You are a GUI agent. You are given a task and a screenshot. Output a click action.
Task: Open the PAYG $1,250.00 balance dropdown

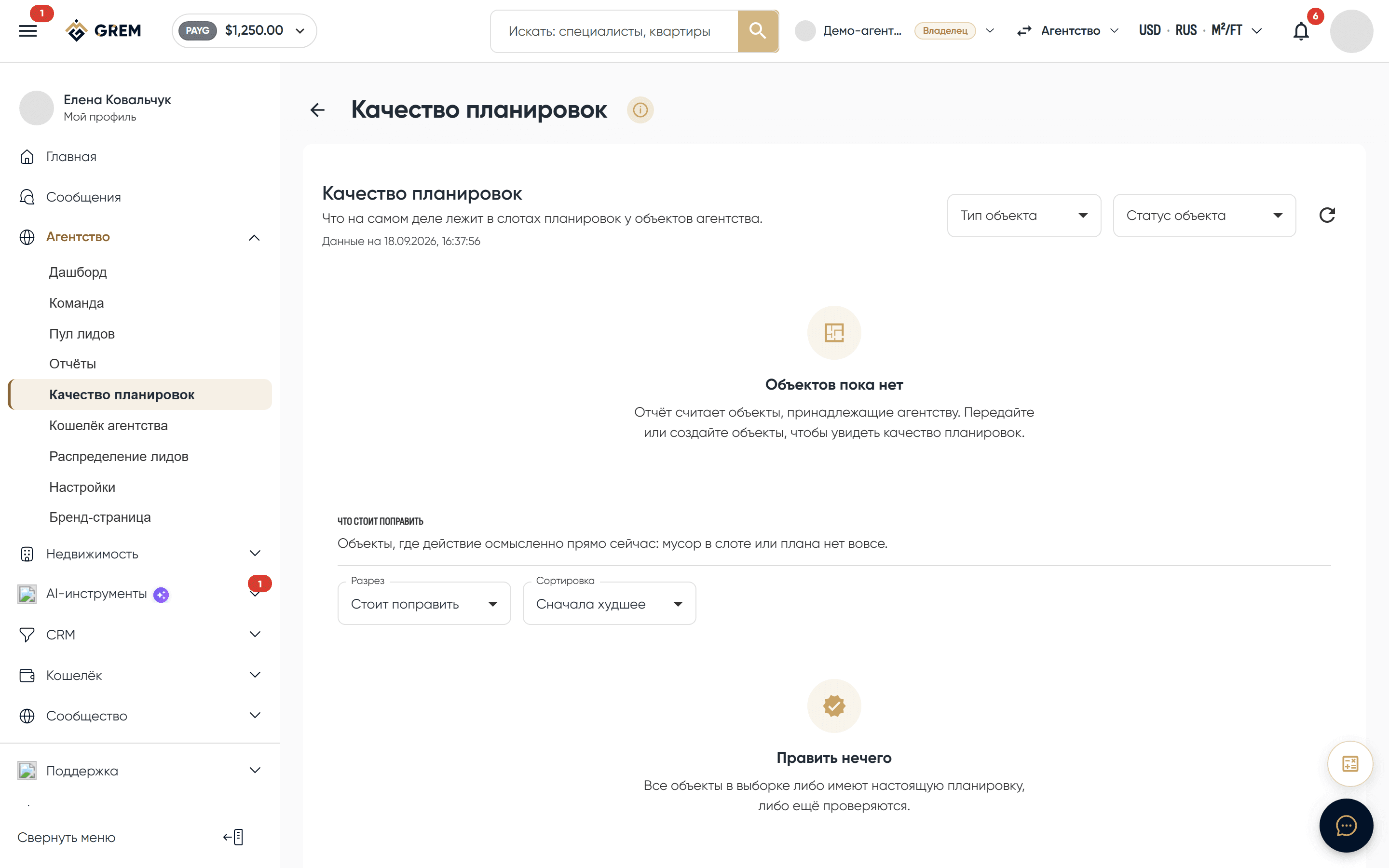(244, 30)
